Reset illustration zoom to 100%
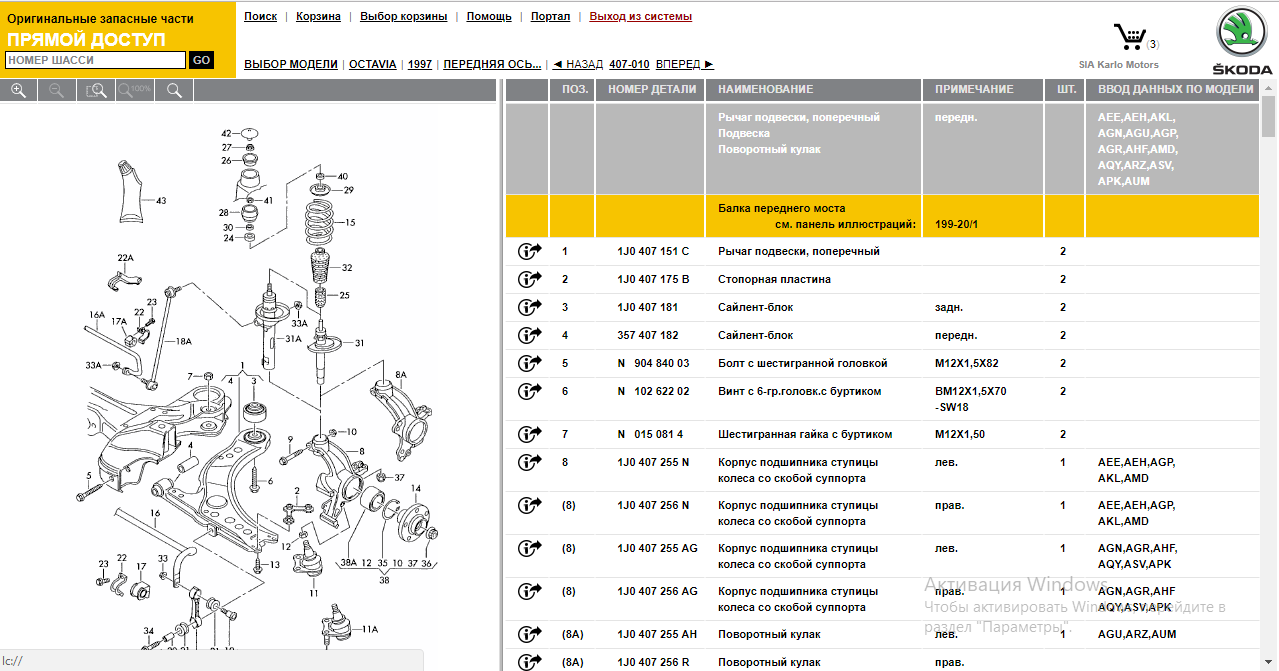The height and width of the screenshot is (671, 1279). 135,90
